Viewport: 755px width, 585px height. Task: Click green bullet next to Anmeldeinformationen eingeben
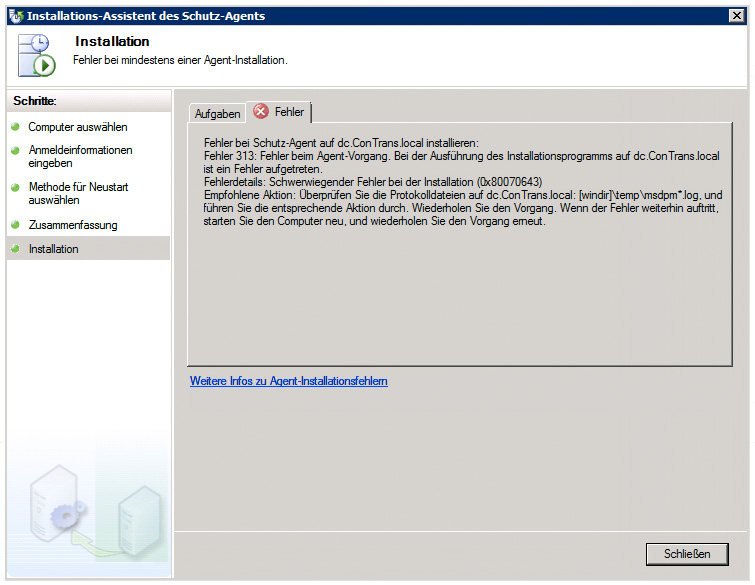[x=15, y=150]
